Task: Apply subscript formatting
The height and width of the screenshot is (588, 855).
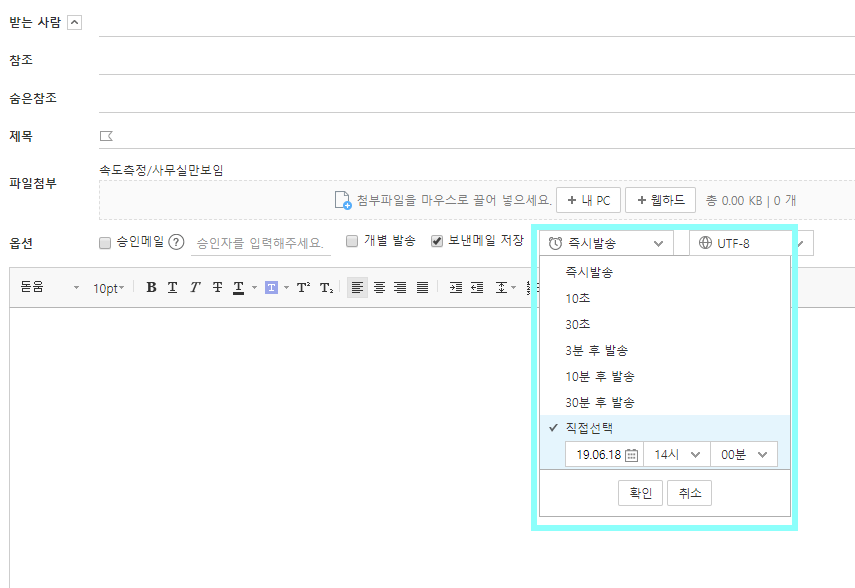Action: 326,287
